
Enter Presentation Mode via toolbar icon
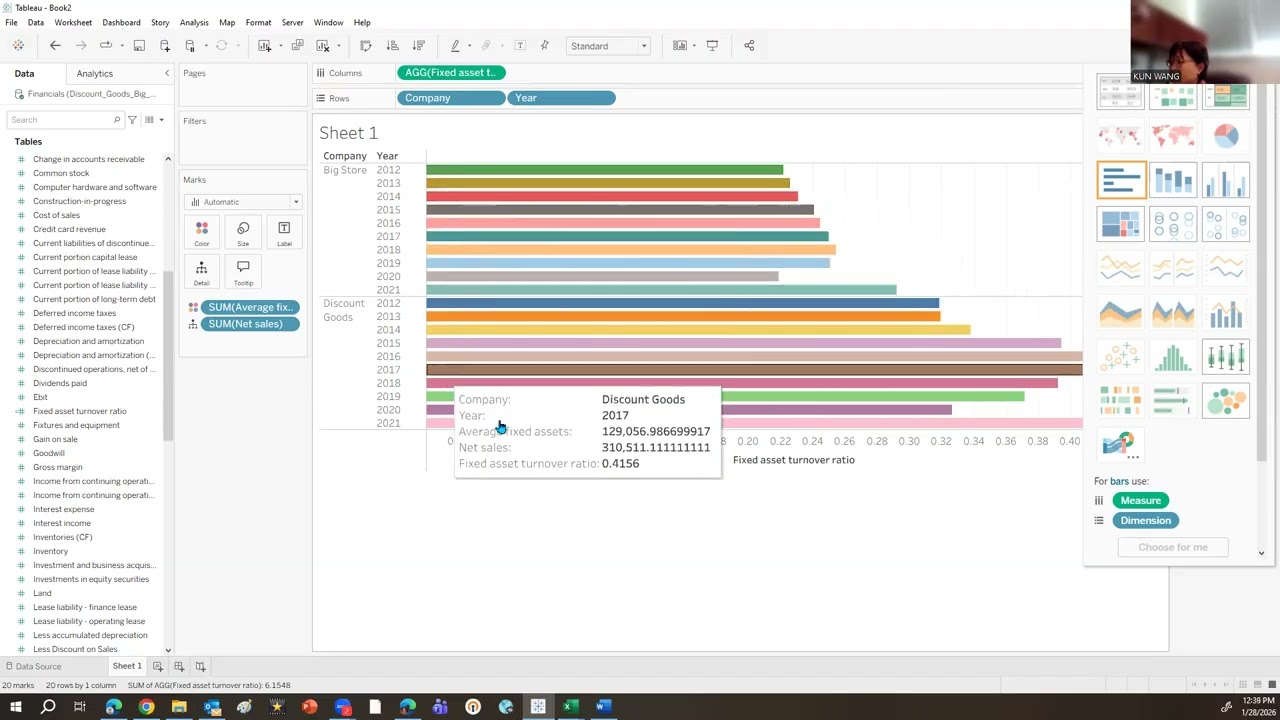[712, 45]
